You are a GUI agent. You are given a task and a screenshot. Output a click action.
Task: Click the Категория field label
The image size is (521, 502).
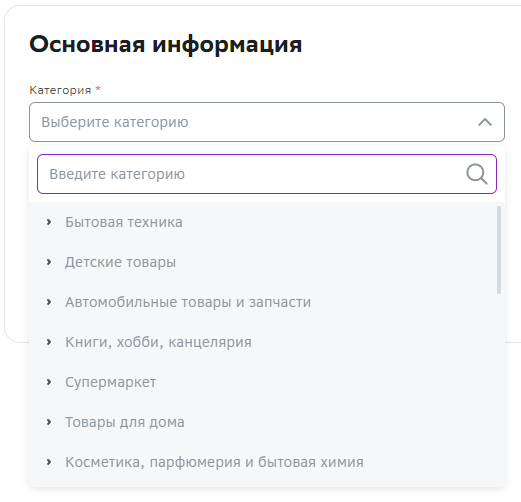(60, 90)
